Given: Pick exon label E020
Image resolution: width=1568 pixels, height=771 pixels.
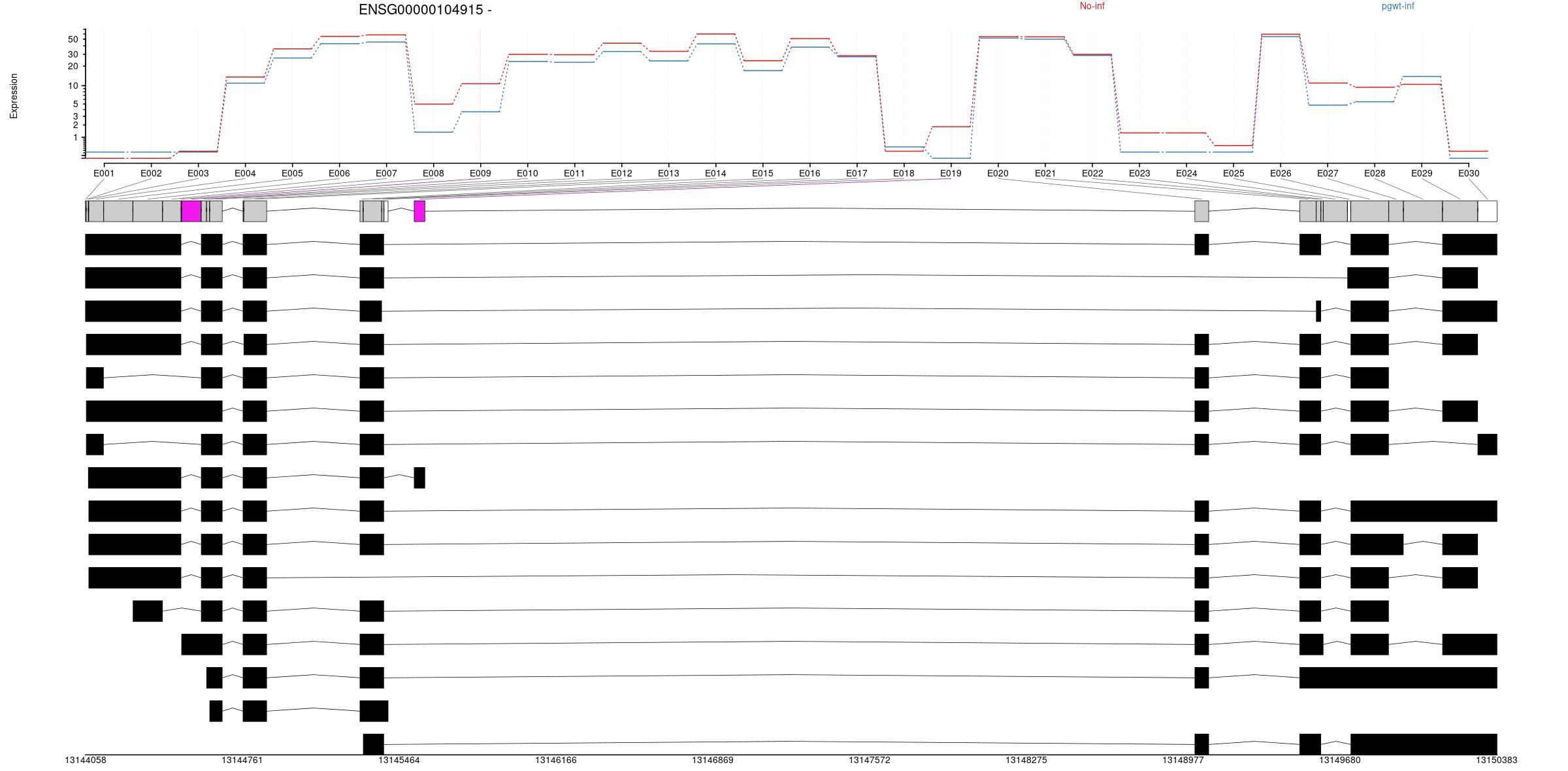Looking at the screenshot, I should point(998,173).
